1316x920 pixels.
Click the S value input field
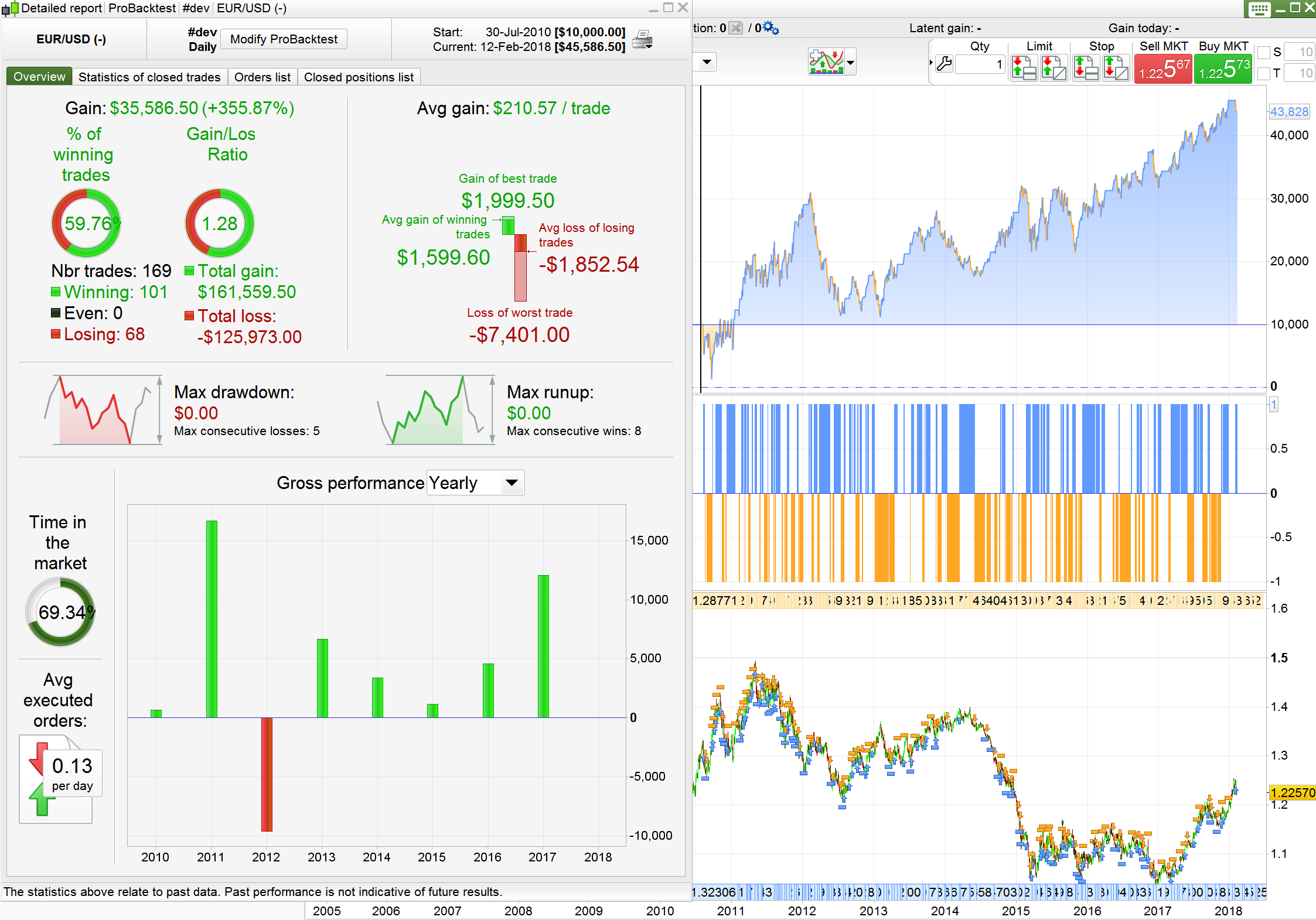1301,52
